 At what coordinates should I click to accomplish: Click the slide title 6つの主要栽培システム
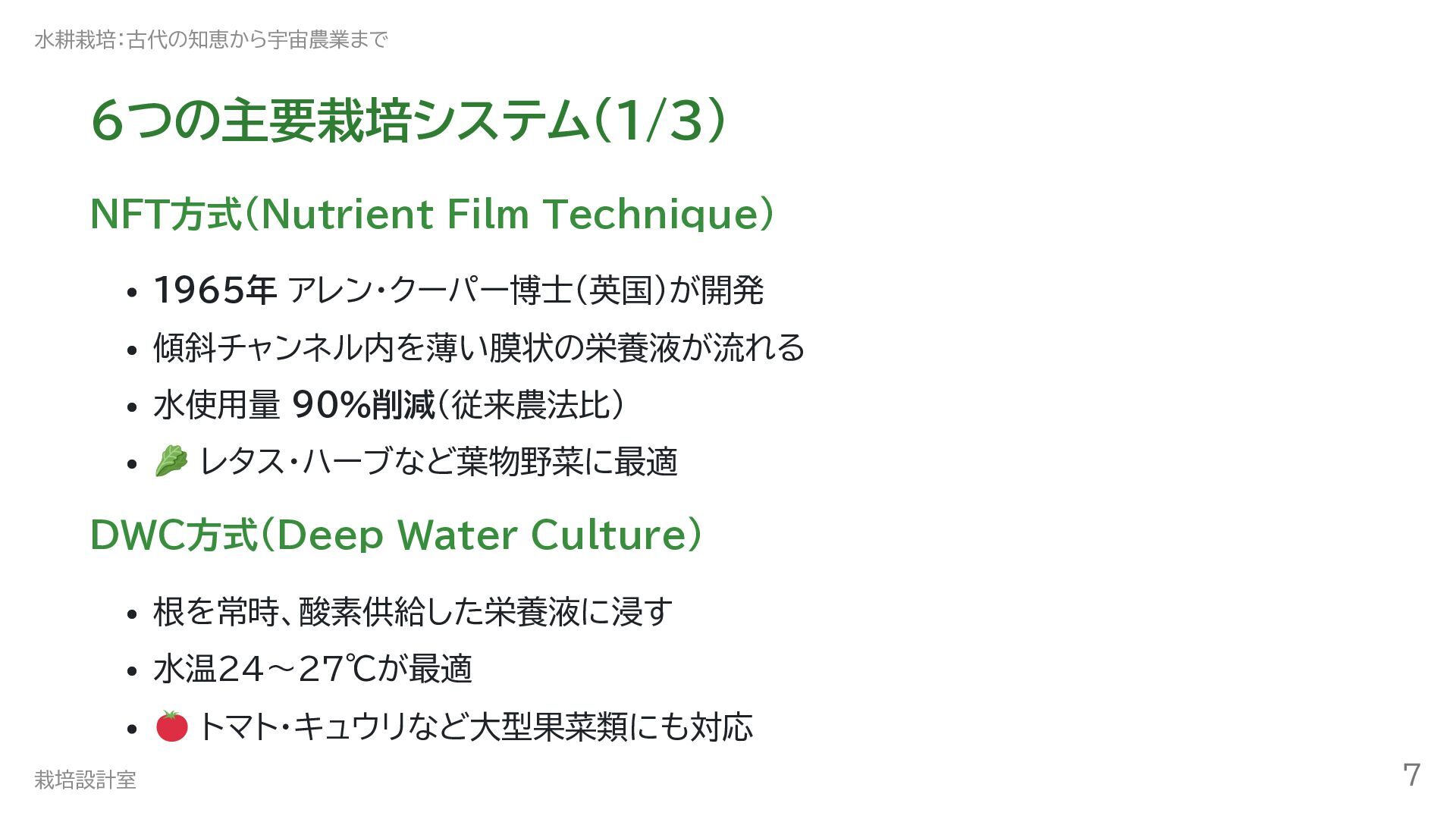pos(339,121)
